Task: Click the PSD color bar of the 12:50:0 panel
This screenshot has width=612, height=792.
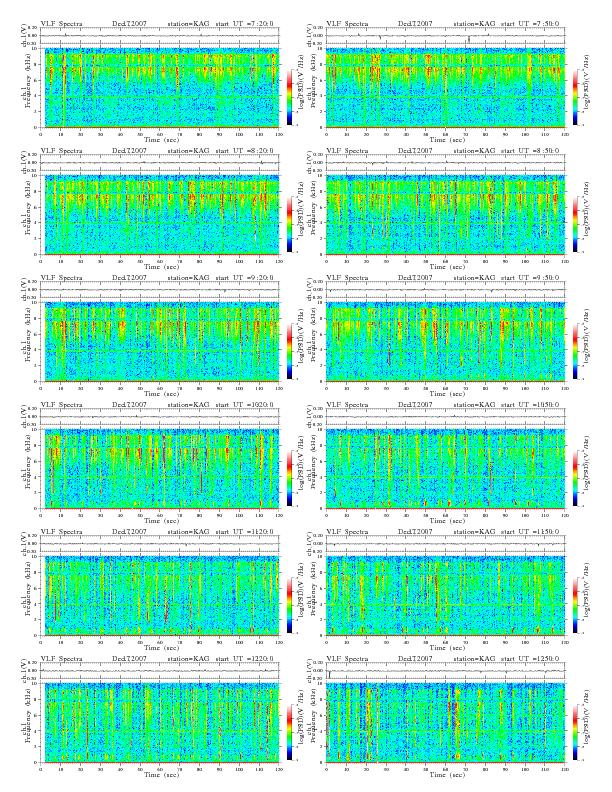Action: [576, 732]
